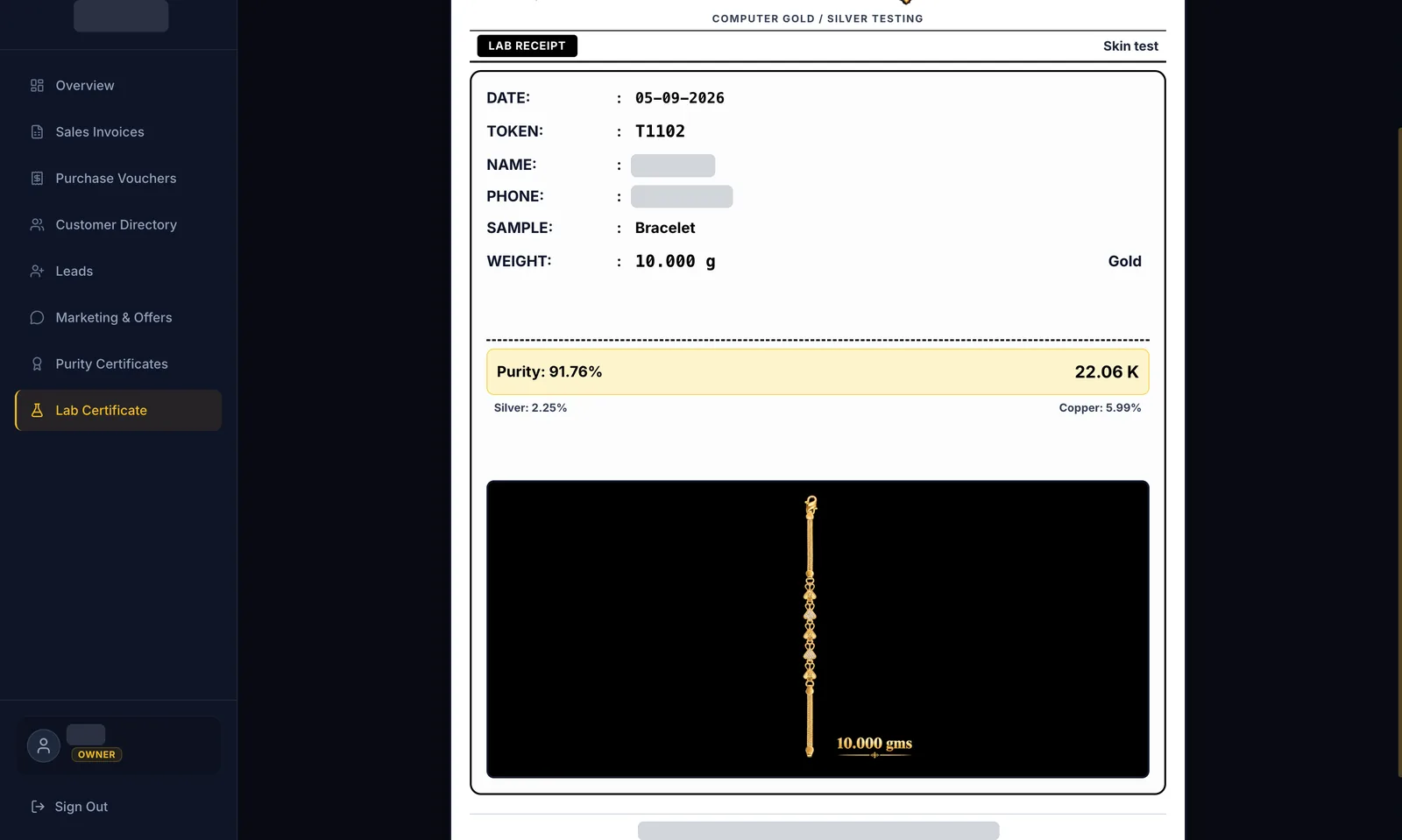Click the Purity Certificates award icon

coord(37,364)
